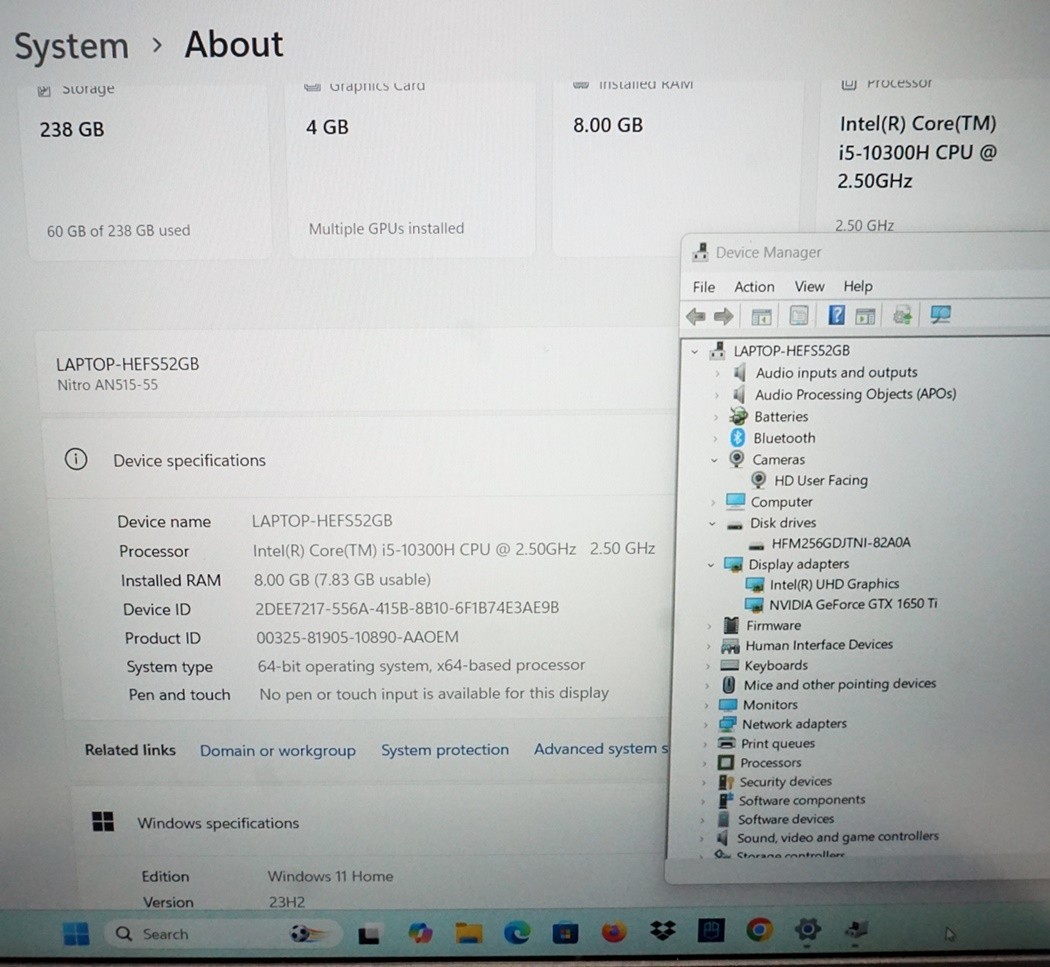Launch Google Chrome from the taskbar
The height and width of the screenshot is (967, 1050).
coord(759,929)
